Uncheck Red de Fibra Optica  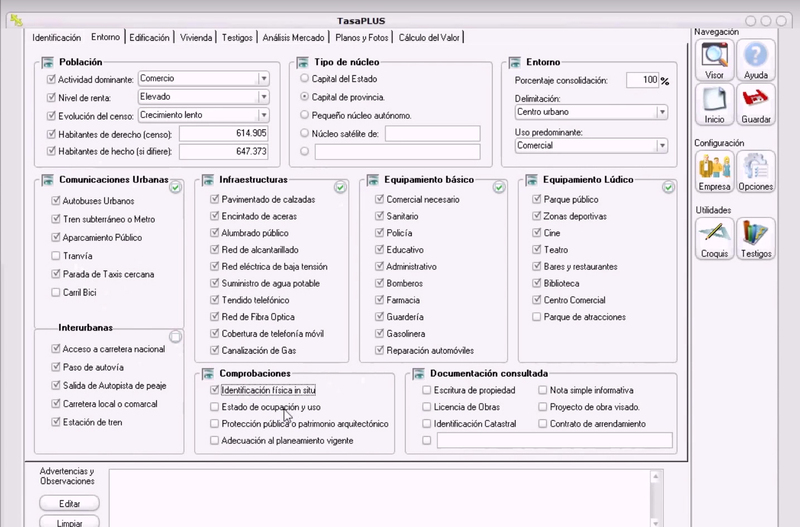click(x=214, y=317)
